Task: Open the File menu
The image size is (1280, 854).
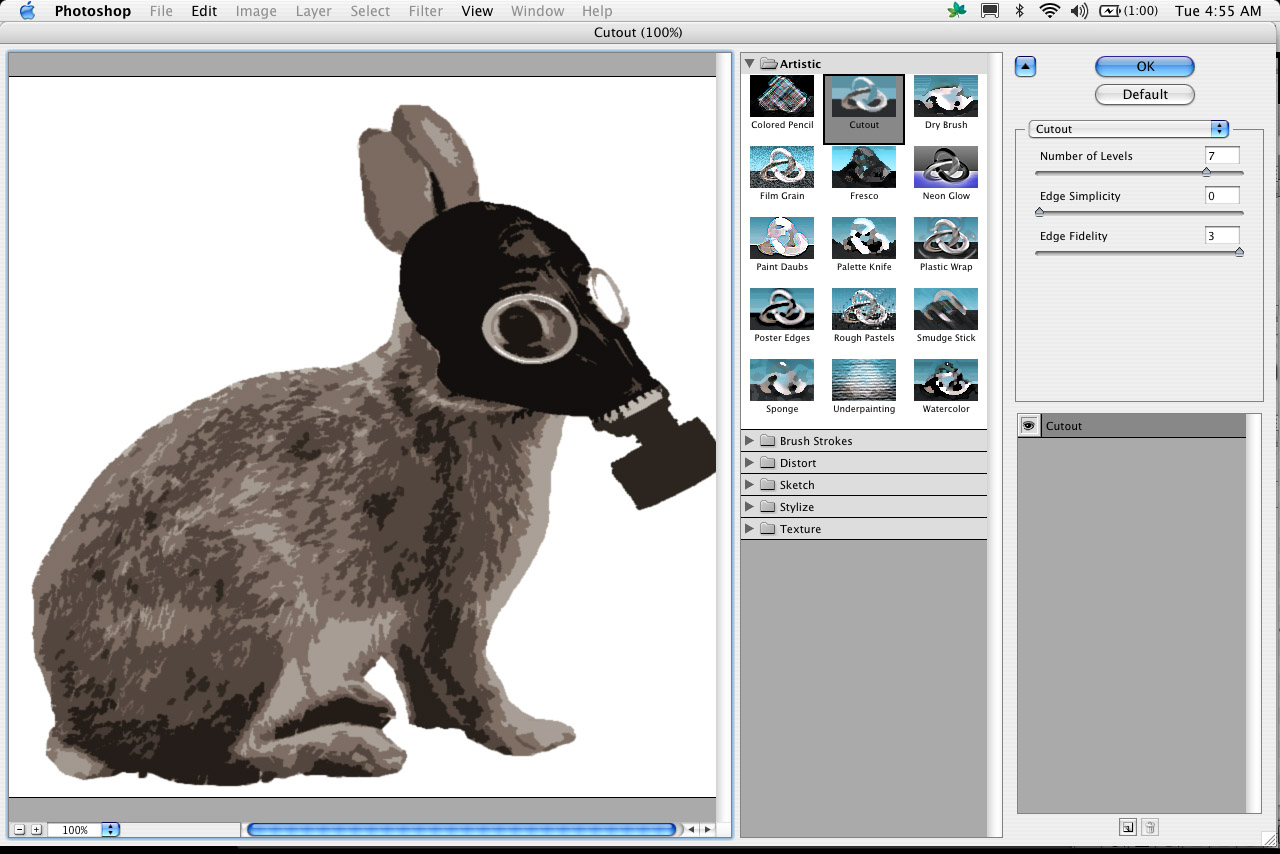Action: click(x=161, y=11)
